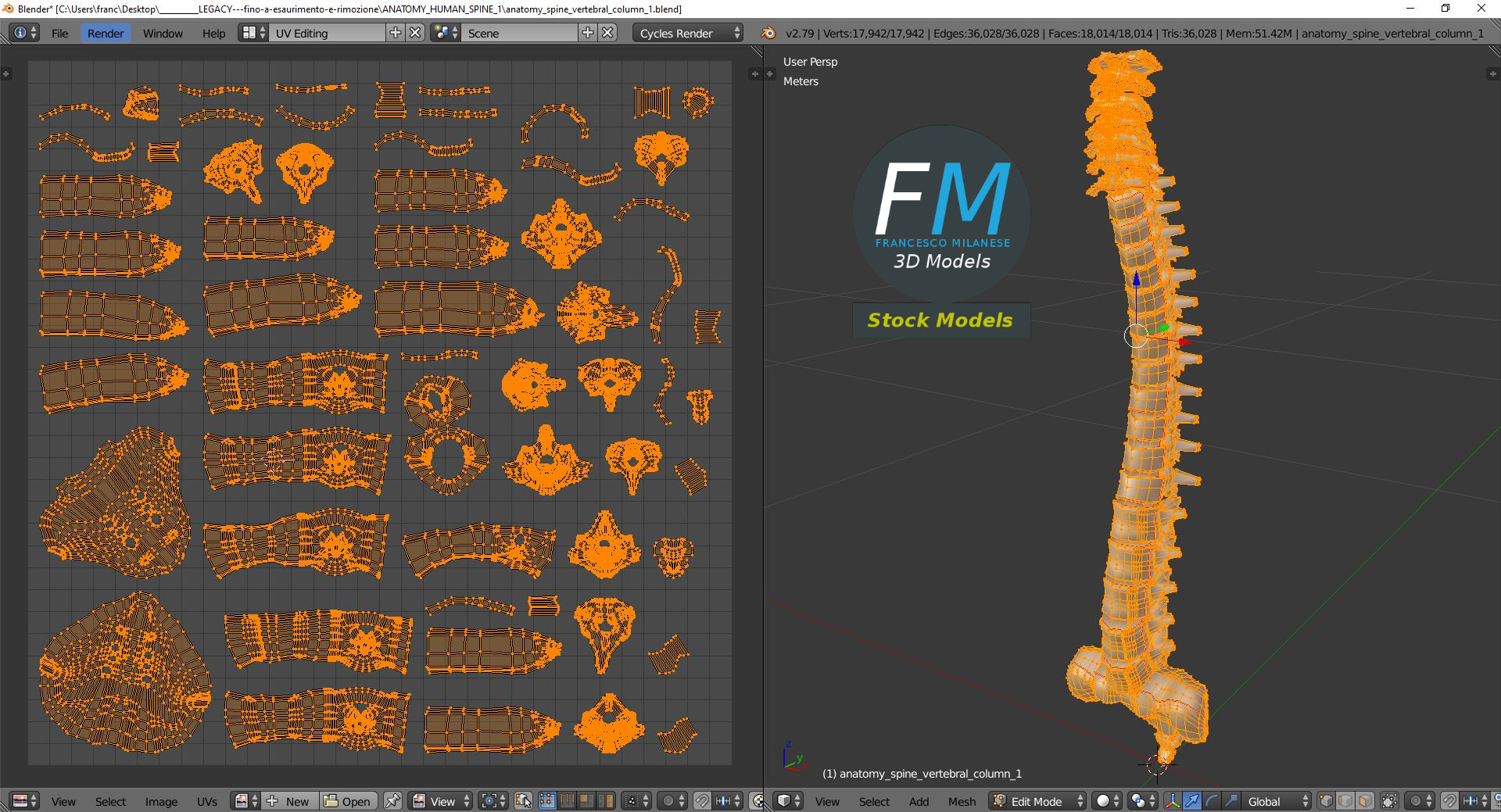Enable face select mode in 3D view
The width and height of the screenshot is (1501, 812).
coord(1365,801)
